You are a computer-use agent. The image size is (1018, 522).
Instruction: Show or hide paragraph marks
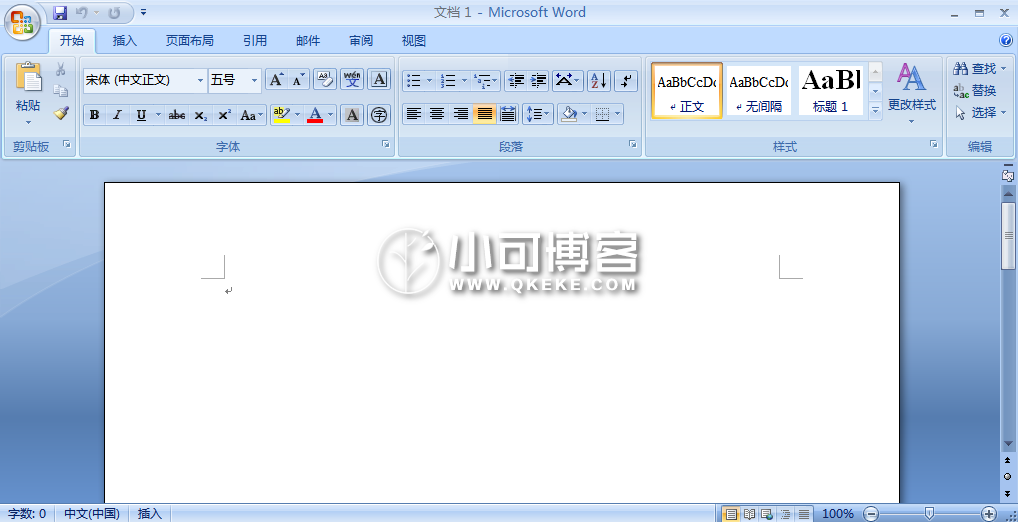626,81
